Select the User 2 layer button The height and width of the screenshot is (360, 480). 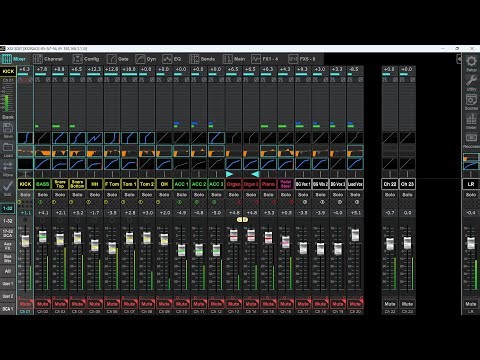(x=8, y=296)
